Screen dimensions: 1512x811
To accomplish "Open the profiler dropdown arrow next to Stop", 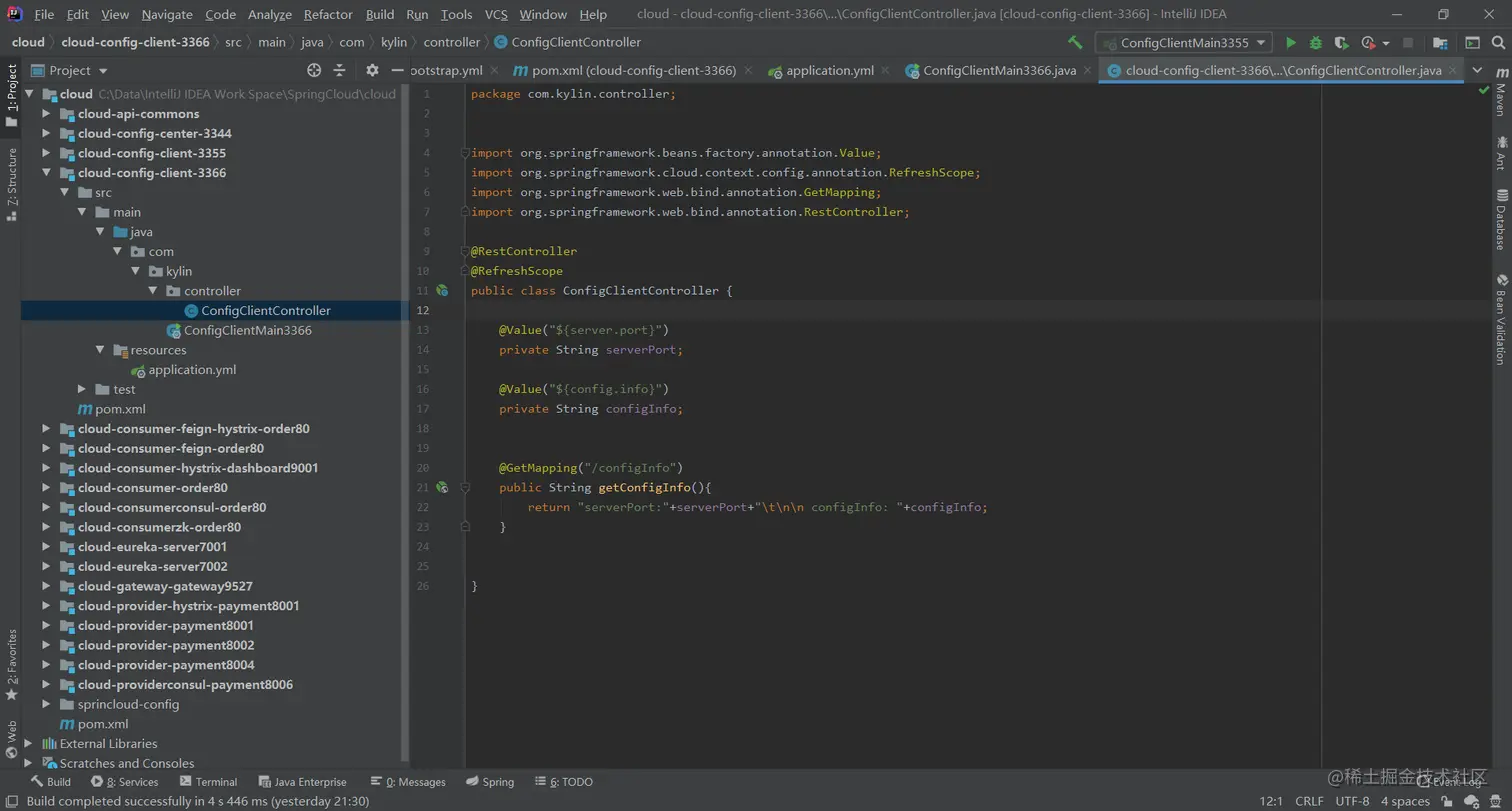I will pos(1387,43).
